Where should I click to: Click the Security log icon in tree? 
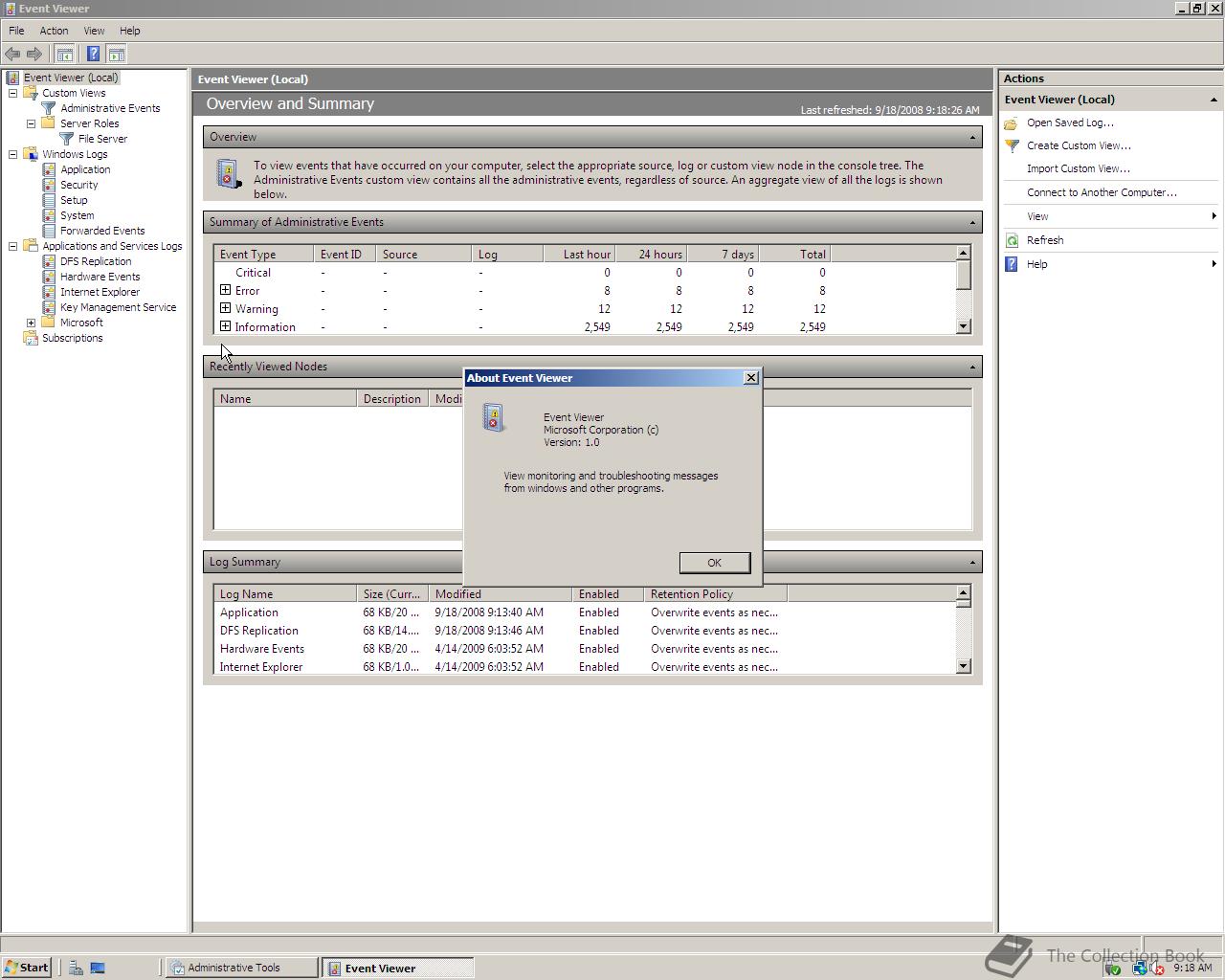[x=49, y=185]
